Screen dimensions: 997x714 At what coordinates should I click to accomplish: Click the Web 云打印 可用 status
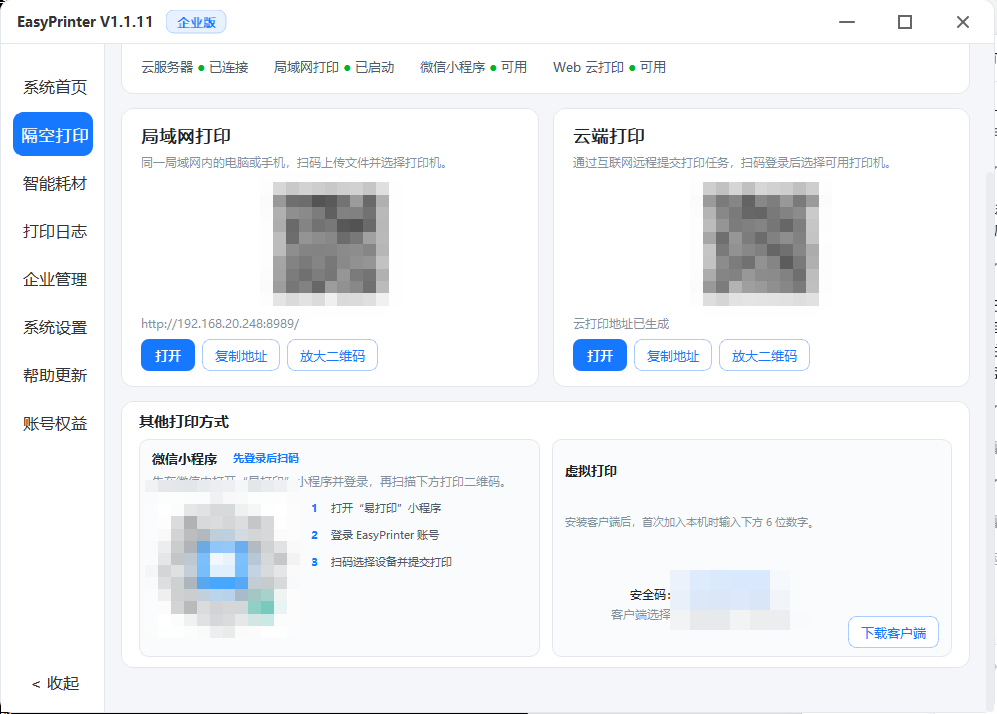pyautogui.click(x=609, y=67)
